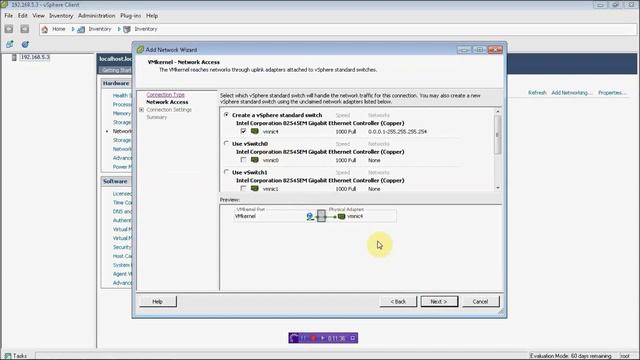Open the View menu
Viewport: 640px width, 360px height.
point(38,16)
